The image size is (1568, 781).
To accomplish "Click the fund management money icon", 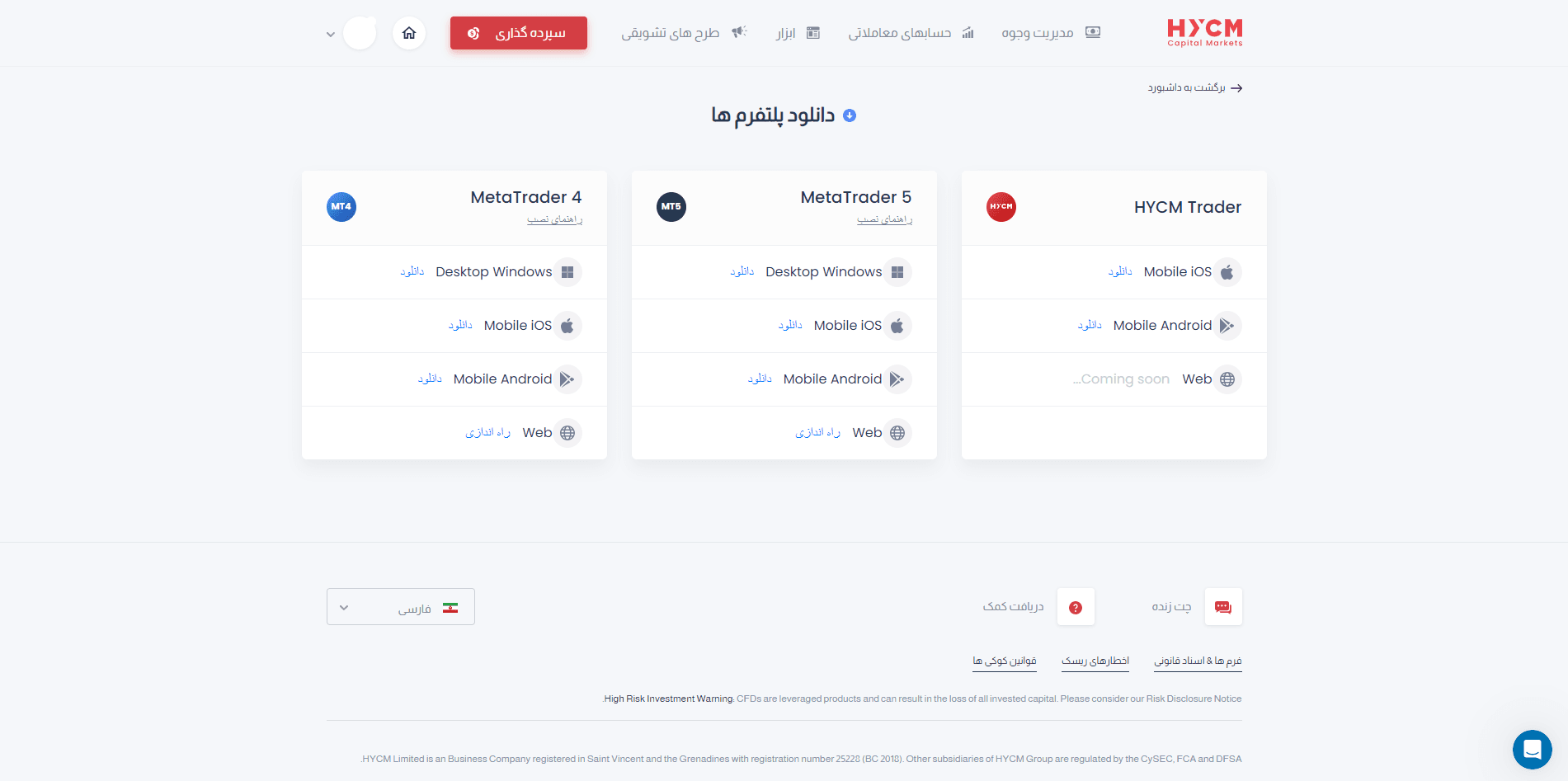I will (x=1093, y=32).
